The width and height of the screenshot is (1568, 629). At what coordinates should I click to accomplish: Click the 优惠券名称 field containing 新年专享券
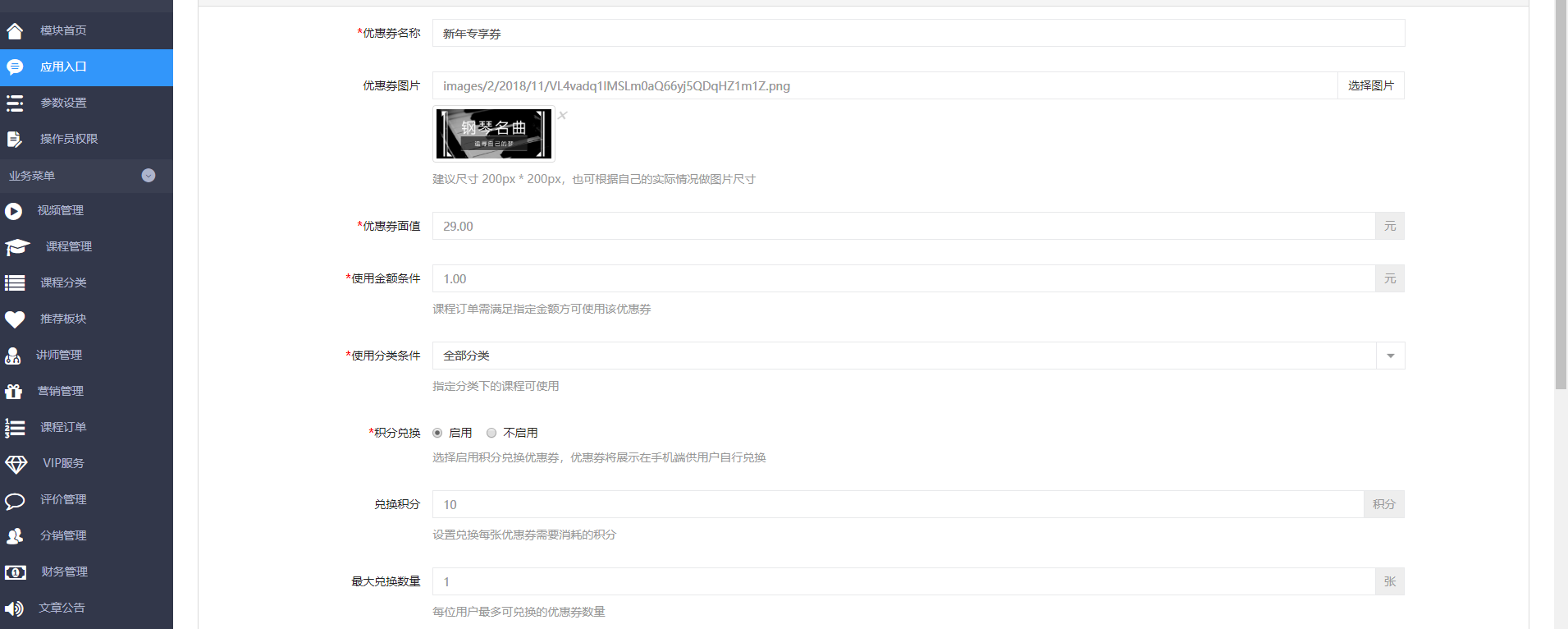(918, 33)
